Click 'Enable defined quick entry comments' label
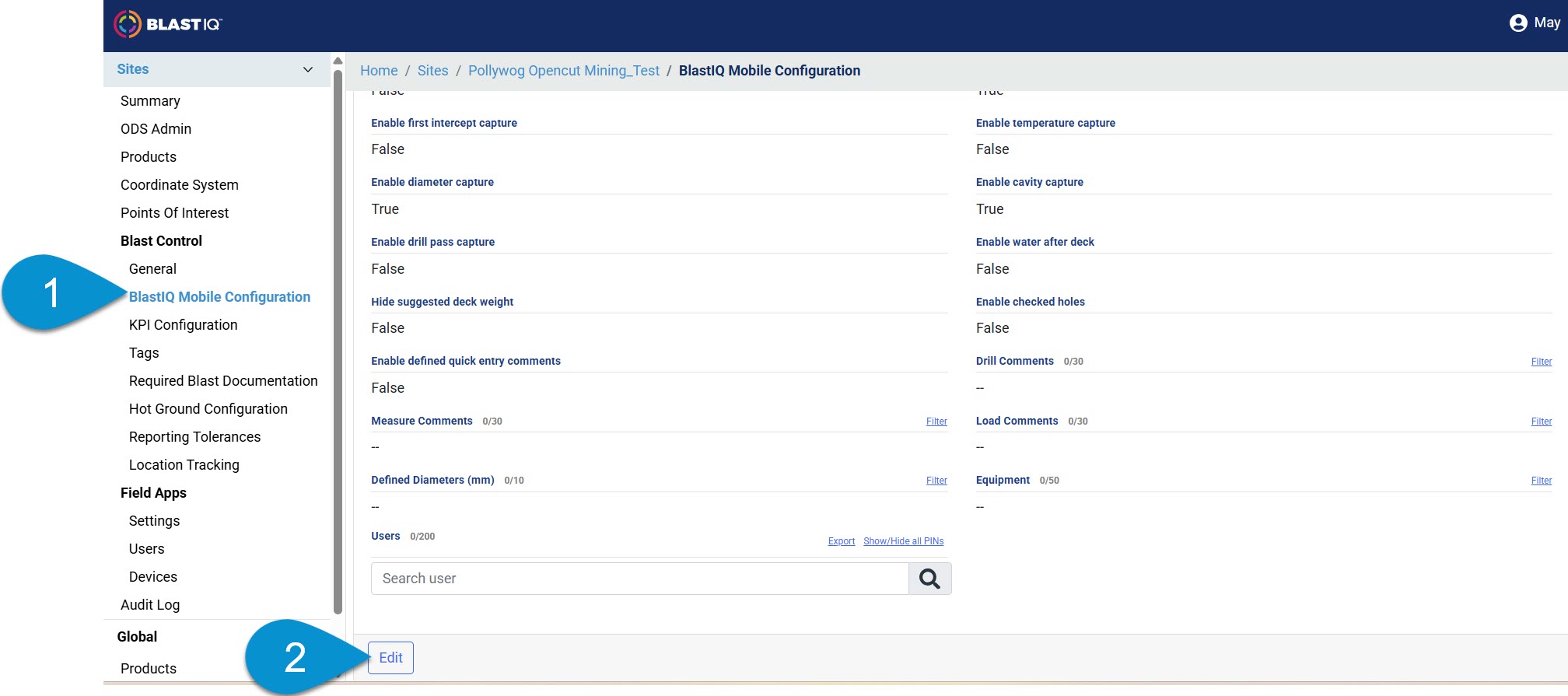Viewport: 1568px width, 696px height. click(466, 361)
